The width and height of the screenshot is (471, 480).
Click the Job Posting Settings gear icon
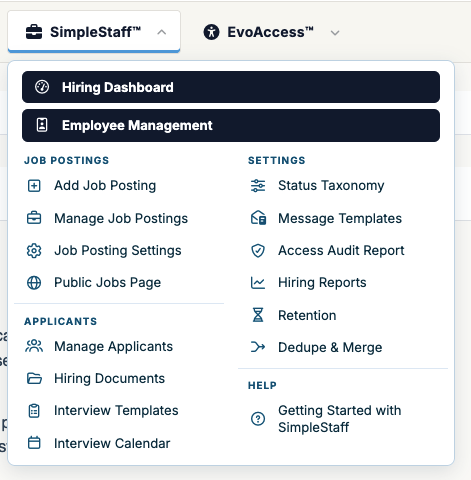click(34, 251)
